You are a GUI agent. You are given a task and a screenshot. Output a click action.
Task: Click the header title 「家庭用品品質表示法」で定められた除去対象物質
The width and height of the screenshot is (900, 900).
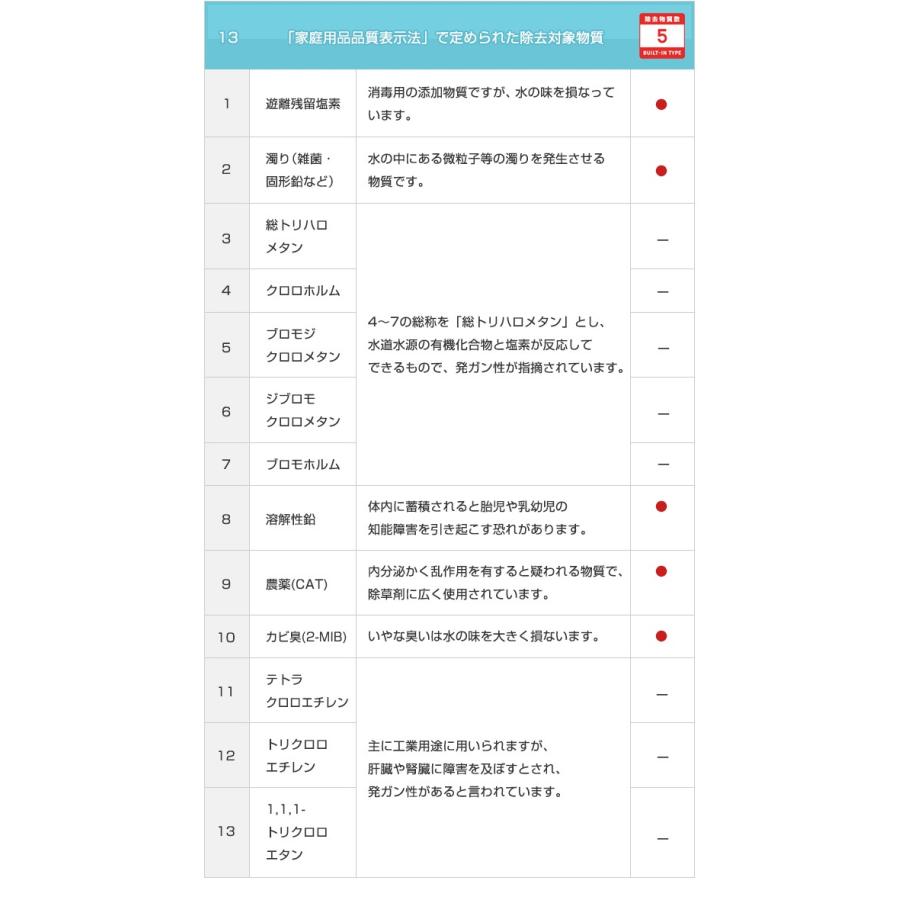click(443, 38)
